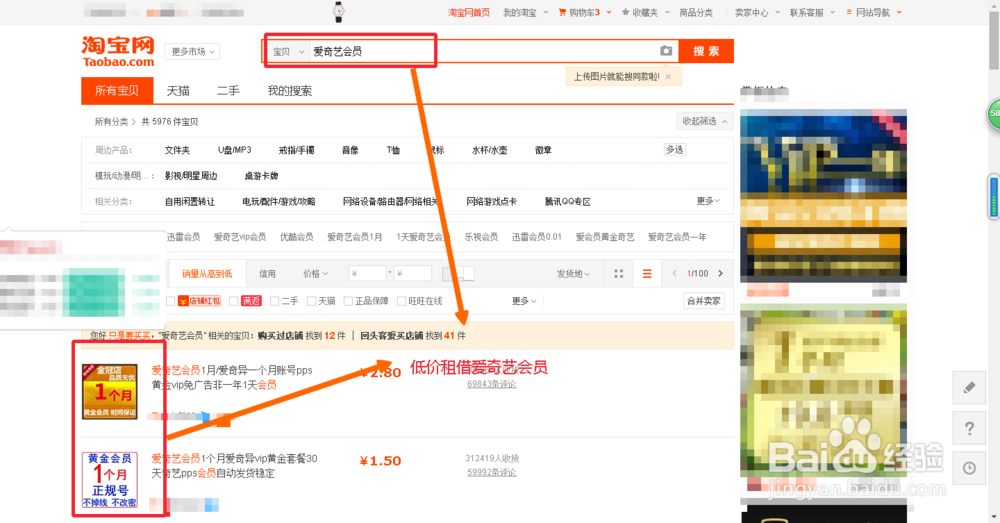Screen dimensions: 1000x523
Task: Check the 二手 filter checkbox
Action: tap(274, 301)
